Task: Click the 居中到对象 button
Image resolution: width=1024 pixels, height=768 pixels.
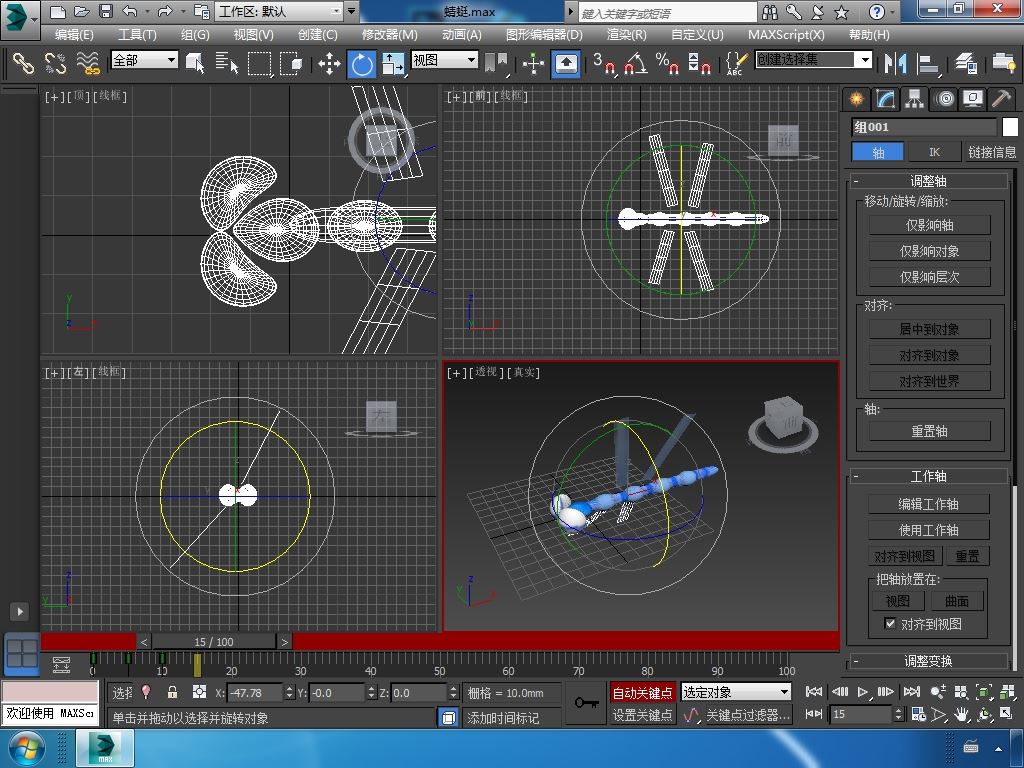Action: (929, 329)
